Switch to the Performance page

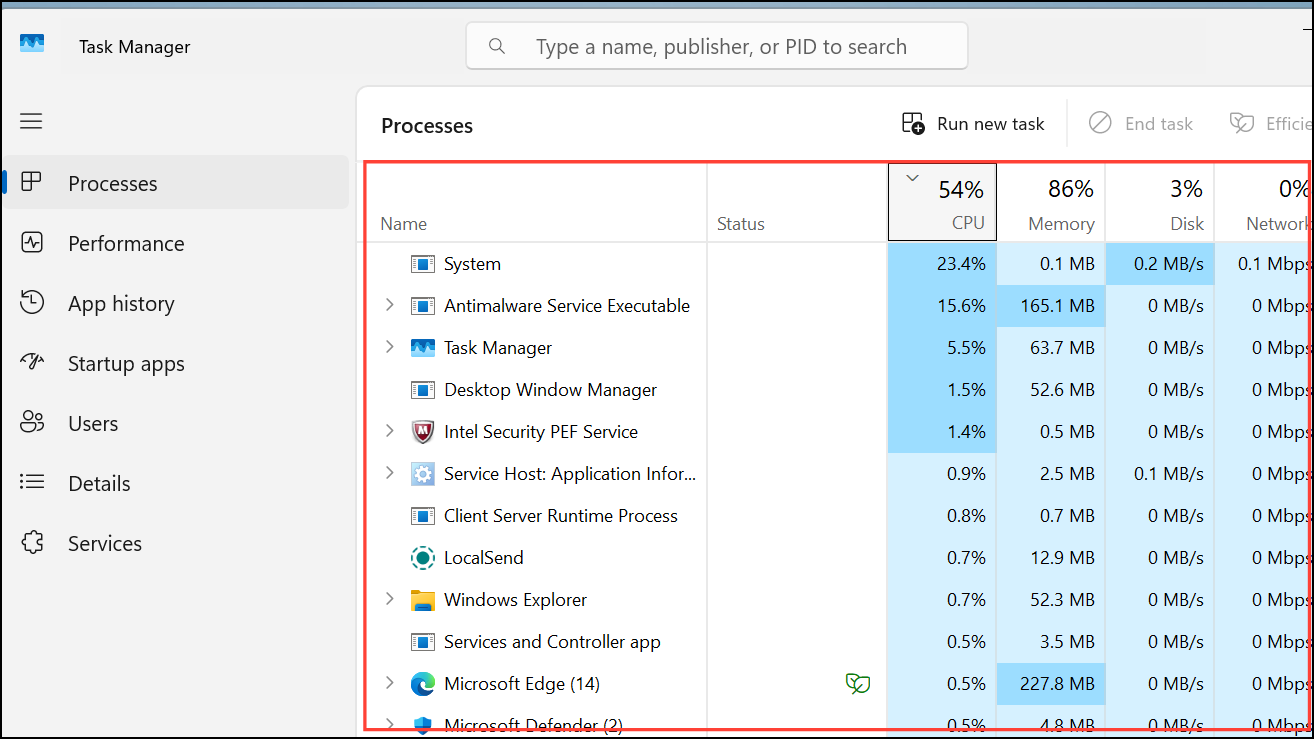pyautogui.click(x=176, y=242)
